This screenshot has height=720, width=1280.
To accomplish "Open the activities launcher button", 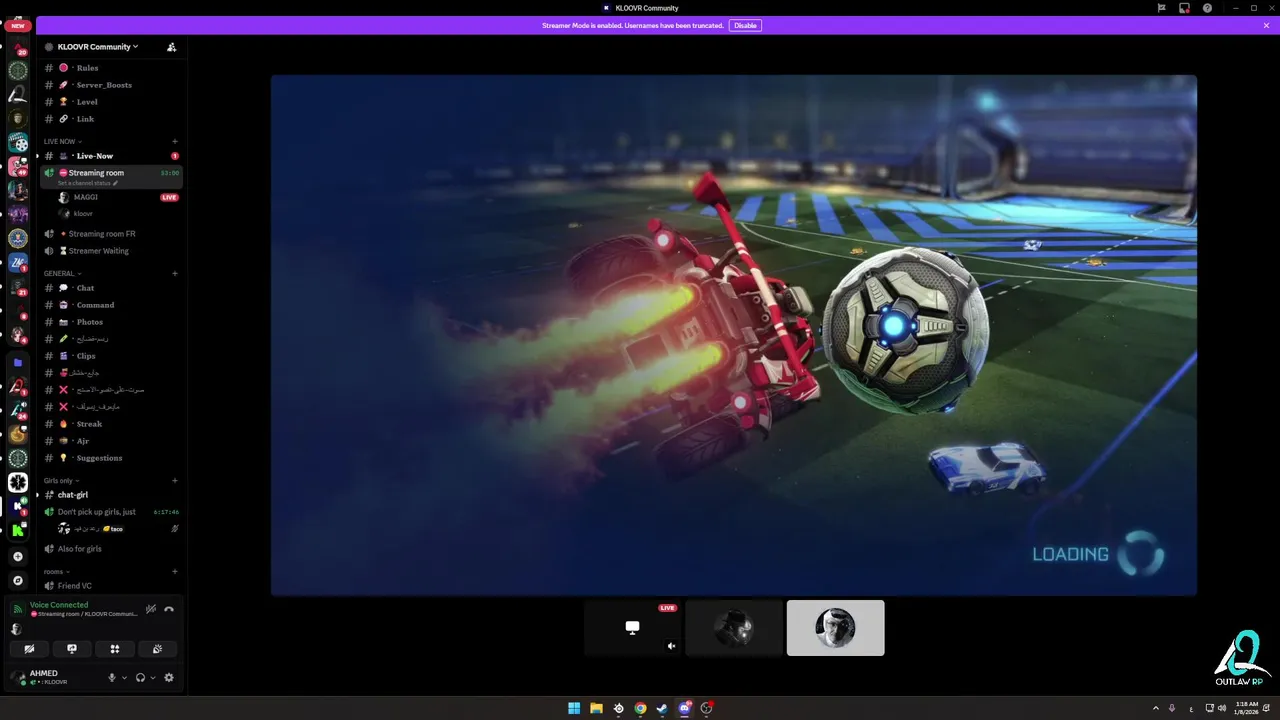I will pyautogui.click(x=115, y=649).
